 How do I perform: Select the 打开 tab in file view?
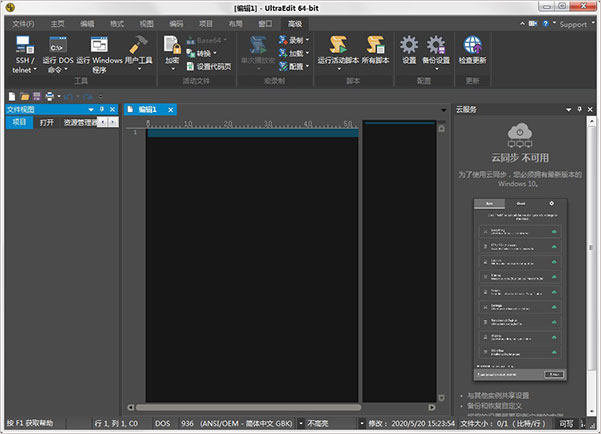pyautogui.click(x=47, y=123)
